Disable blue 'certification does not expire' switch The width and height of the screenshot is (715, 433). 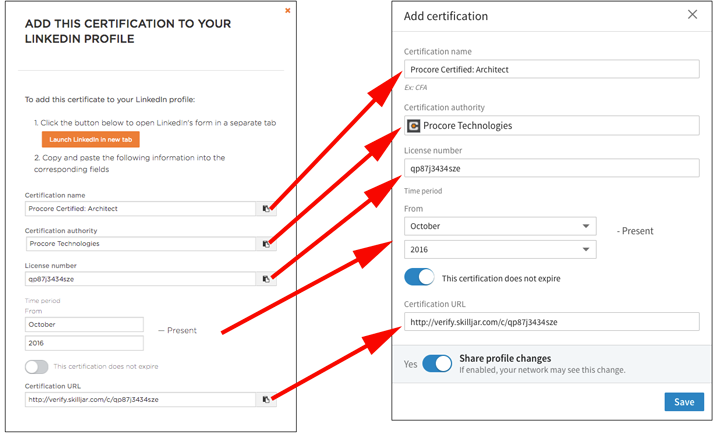pos(419,277)
